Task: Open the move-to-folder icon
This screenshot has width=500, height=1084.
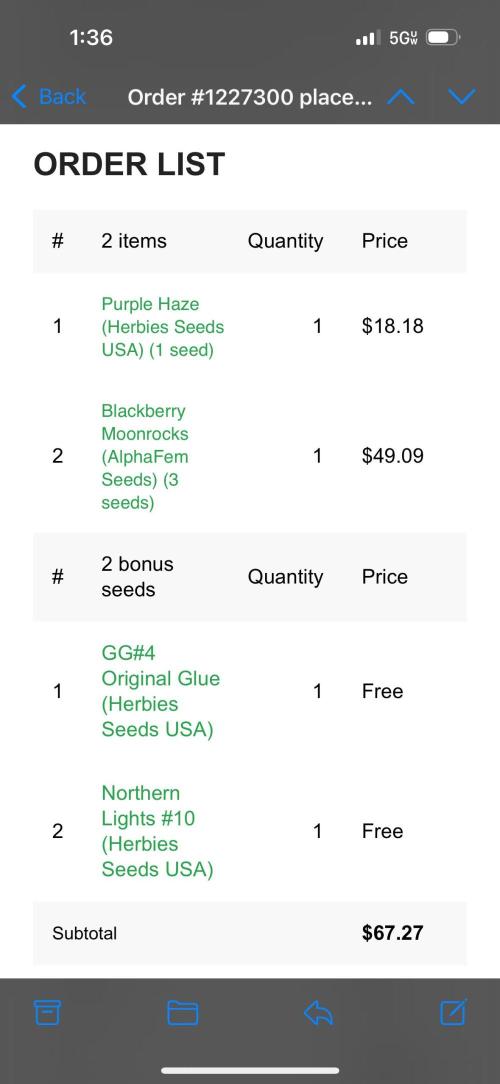Action: coord(183,1013)
